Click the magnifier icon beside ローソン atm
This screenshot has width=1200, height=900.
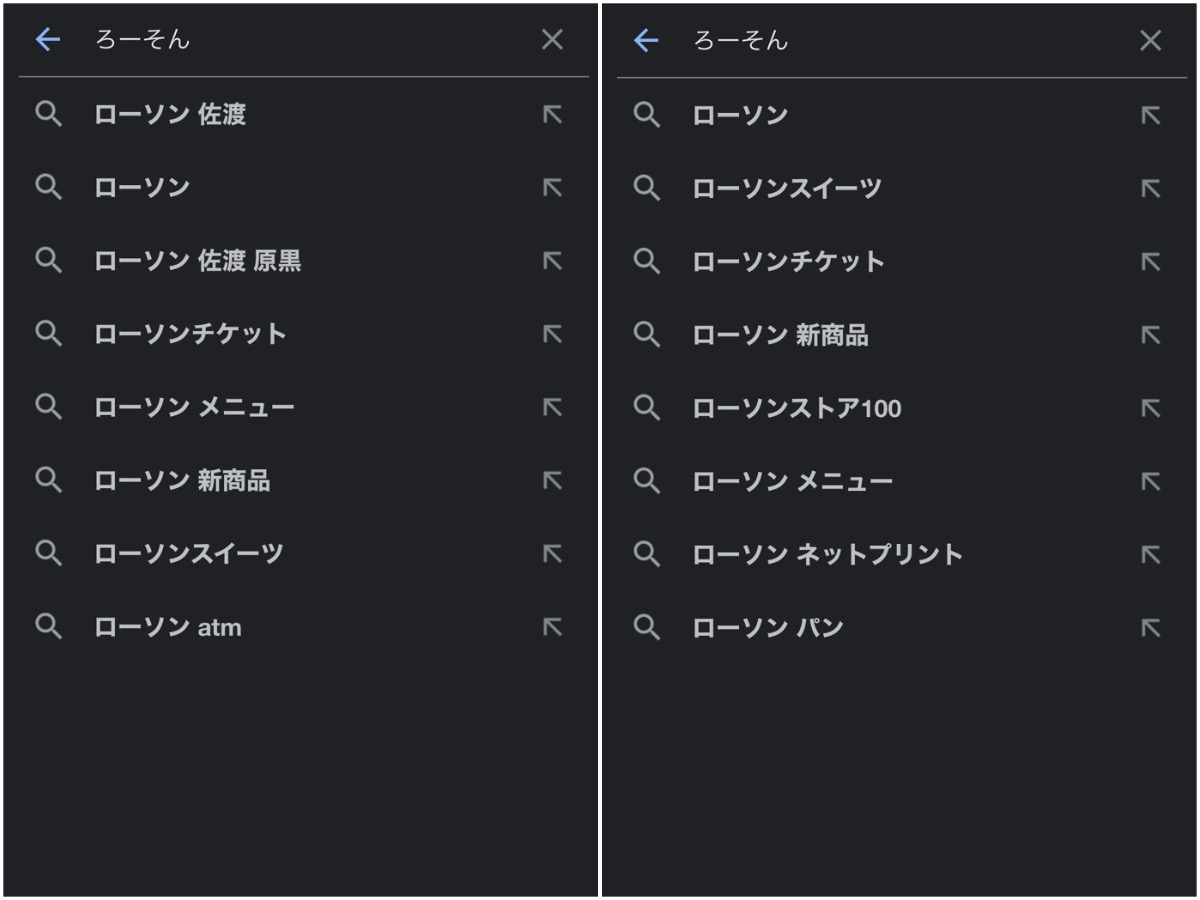[48, 627]
